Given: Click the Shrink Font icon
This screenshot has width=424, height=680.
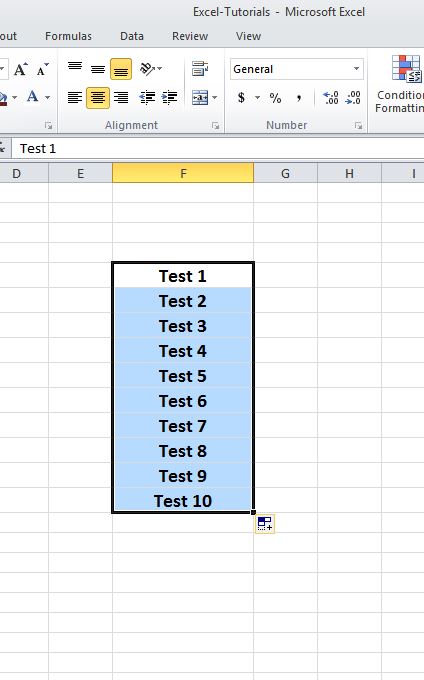Looking at the screenshot, I should click(42, 69).
